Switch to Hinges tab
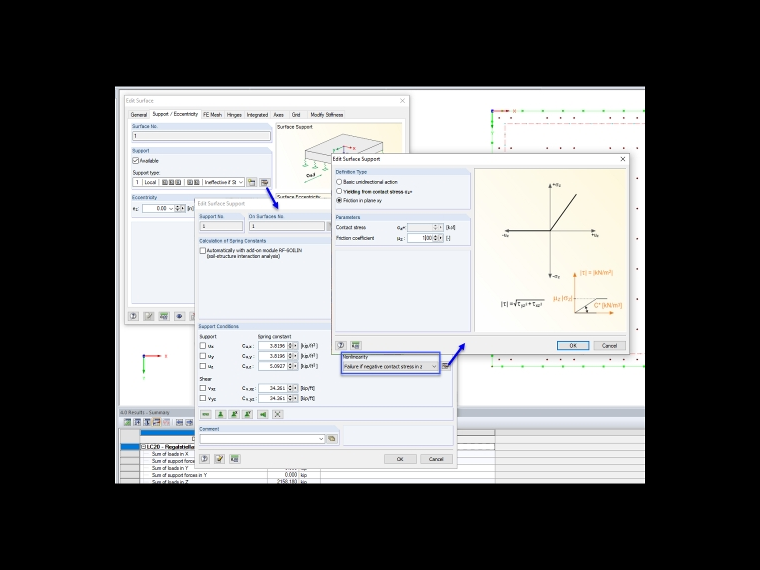 point(234,115)
